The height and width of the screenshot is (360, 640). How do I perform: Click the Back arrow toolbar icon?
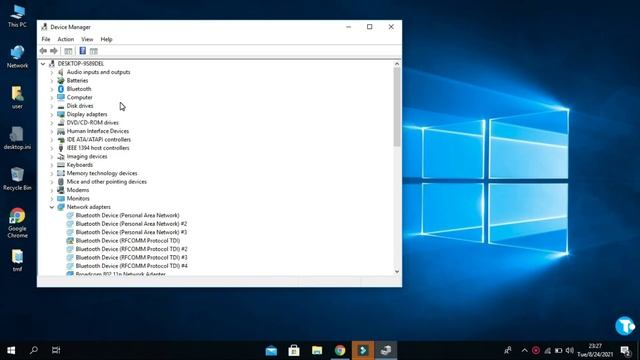43,51
